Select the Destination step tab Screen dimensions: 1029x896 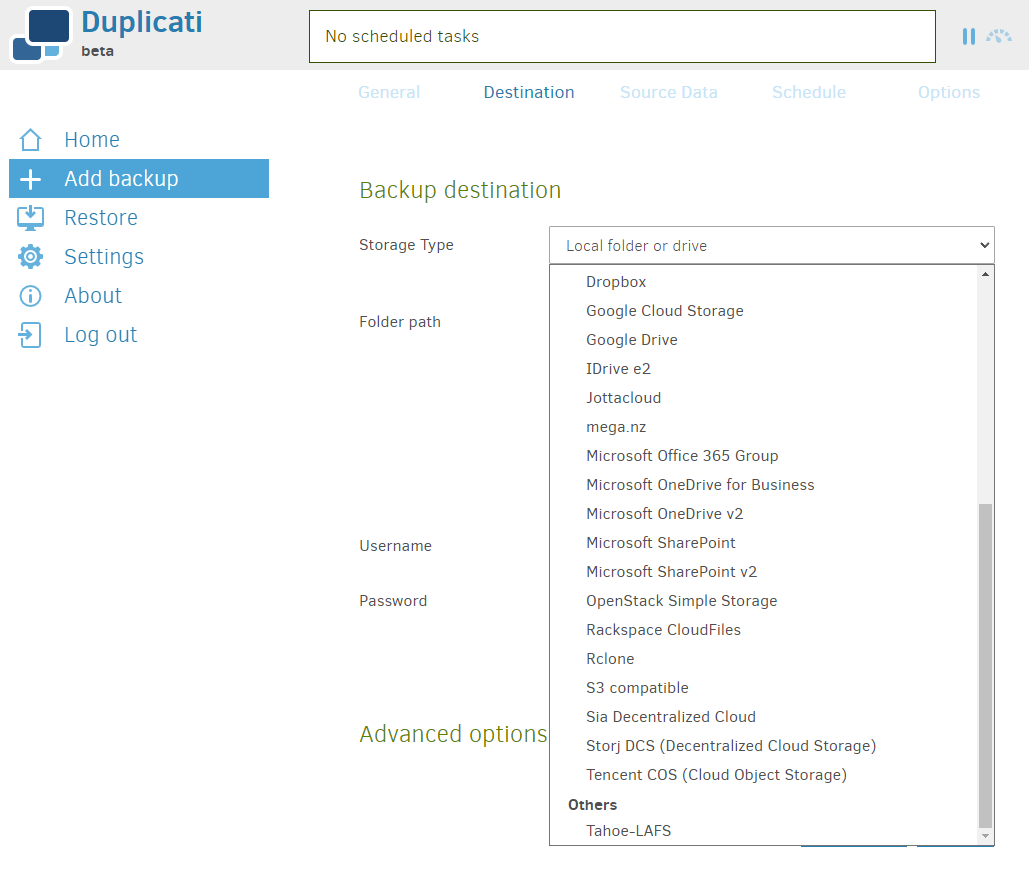[x=529, y=93]
